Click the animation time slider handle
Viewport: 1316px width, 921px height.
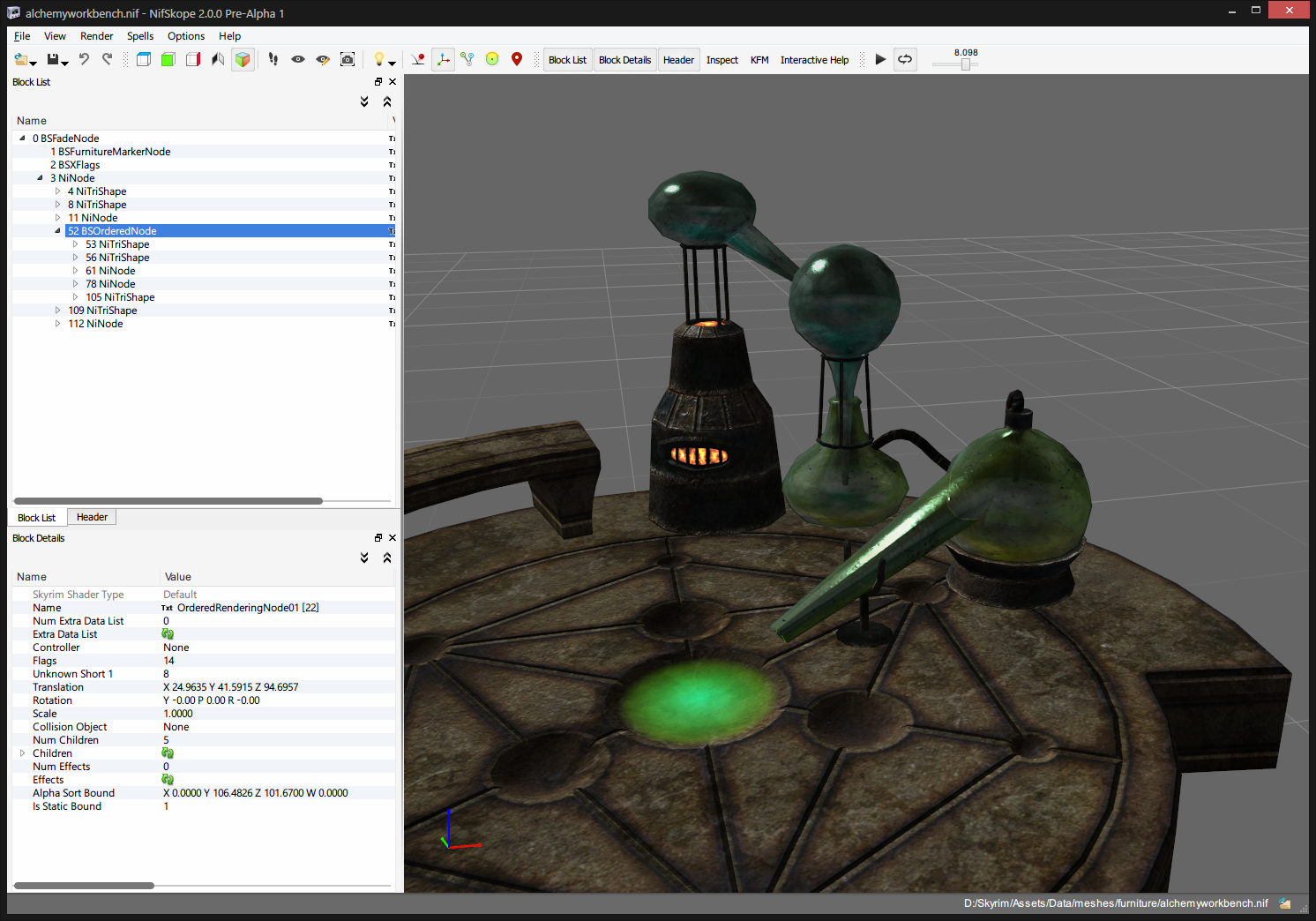coord(966,64)
